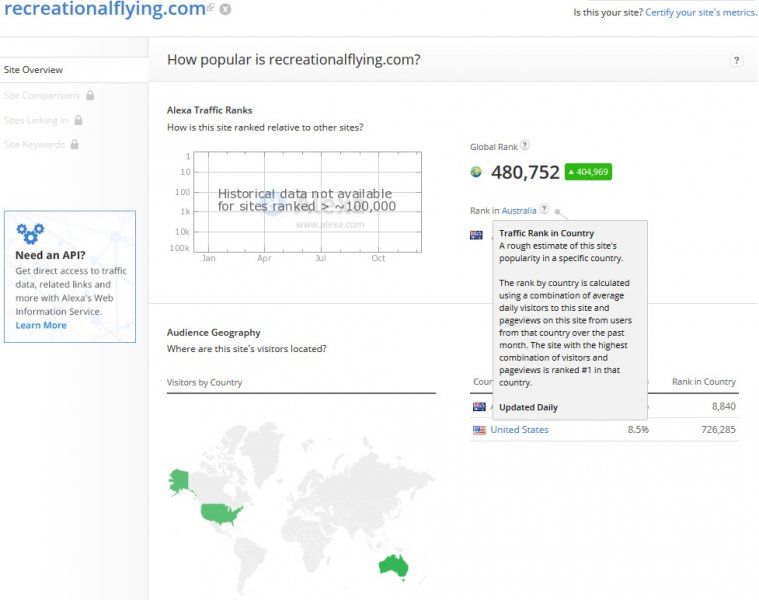759x600 pixels.
Task: Click the Traffic Rank in Country tooltip title
Action: coord(546,233)
